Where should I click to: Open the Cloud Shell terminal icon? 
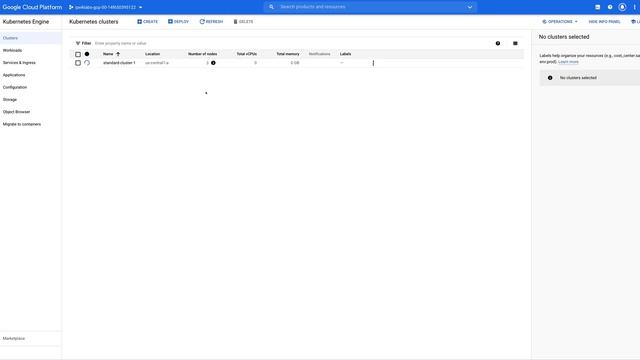click(598, 7)
